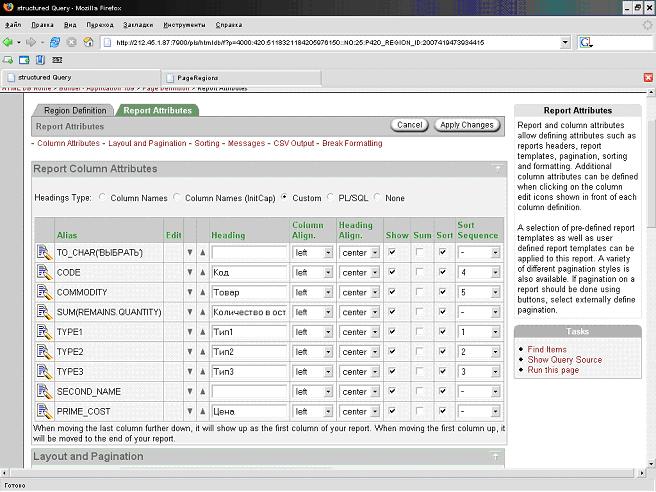The height and width of the screenshot is (492, 656).
Task: Open edit icon for SECOND_NAME column
Action: 44,392
